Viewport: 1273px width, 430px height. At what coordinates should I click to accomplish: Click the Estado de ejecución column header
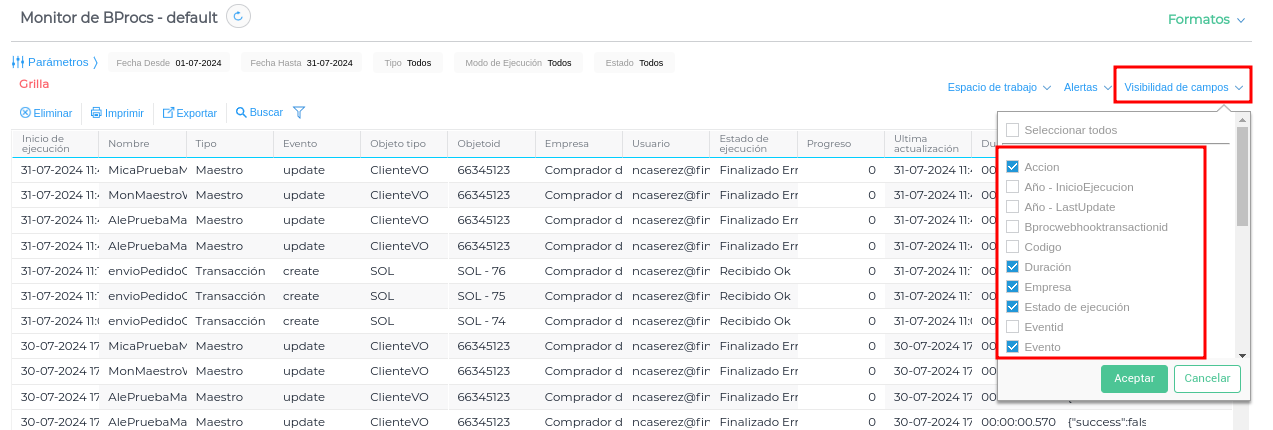click(754, 144)
